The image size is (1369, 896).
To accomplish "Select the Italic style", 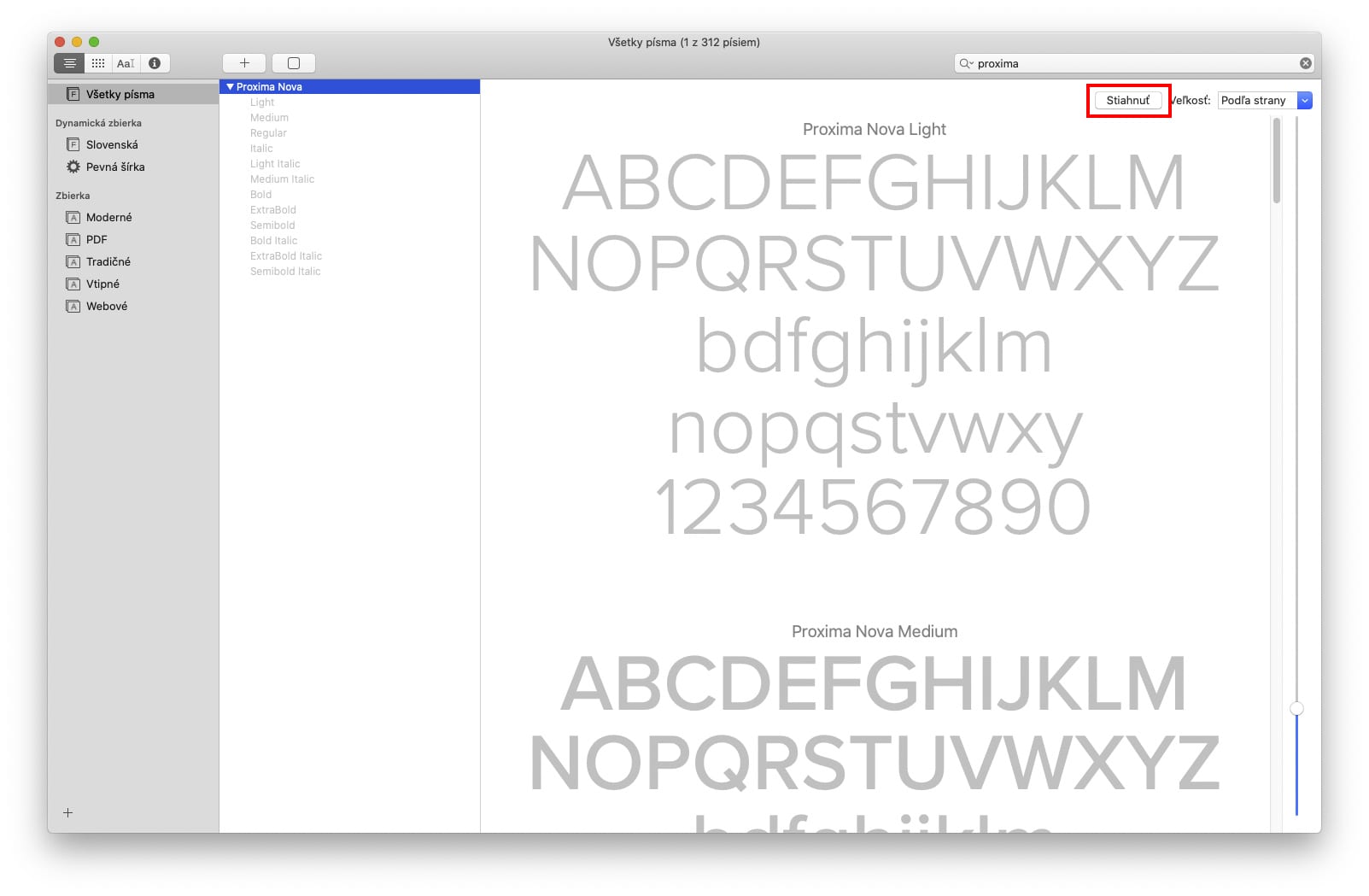I will 261,149.
